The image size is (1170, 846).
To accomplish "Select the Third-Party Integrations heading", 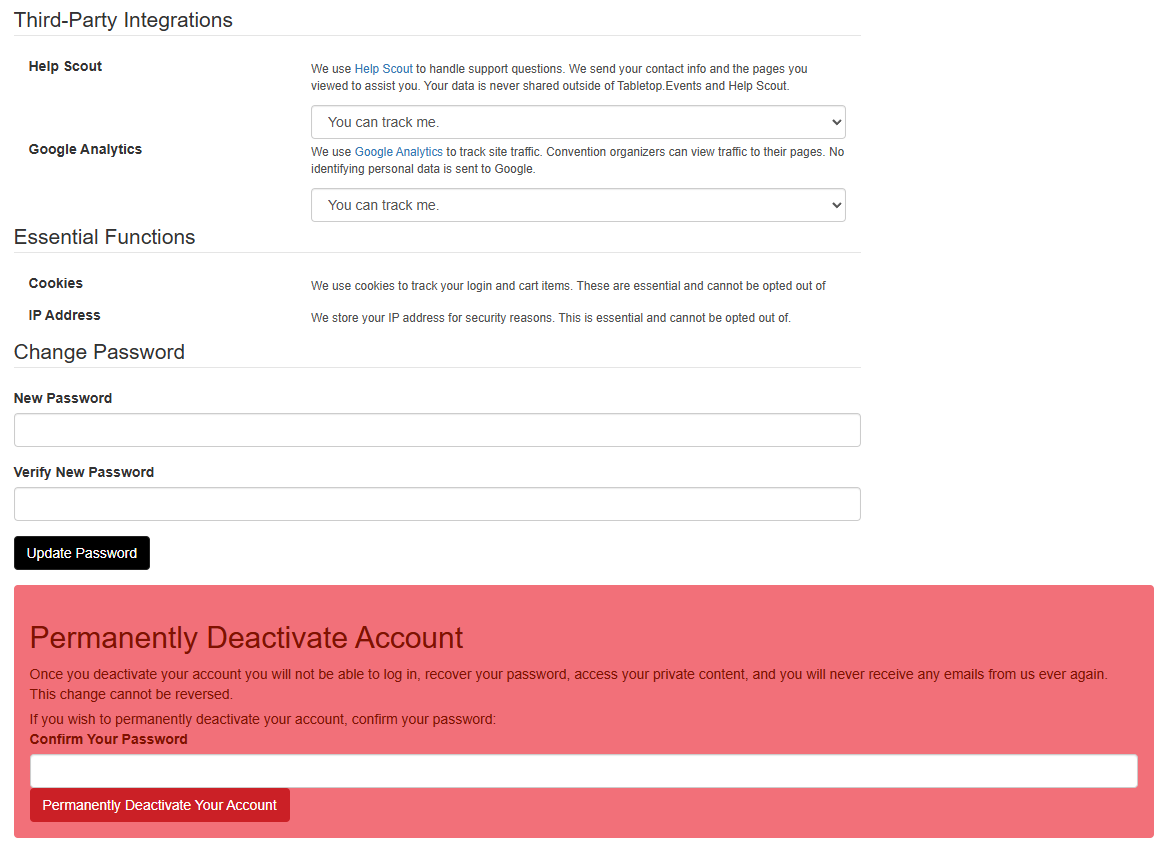I will coord(123,19).
